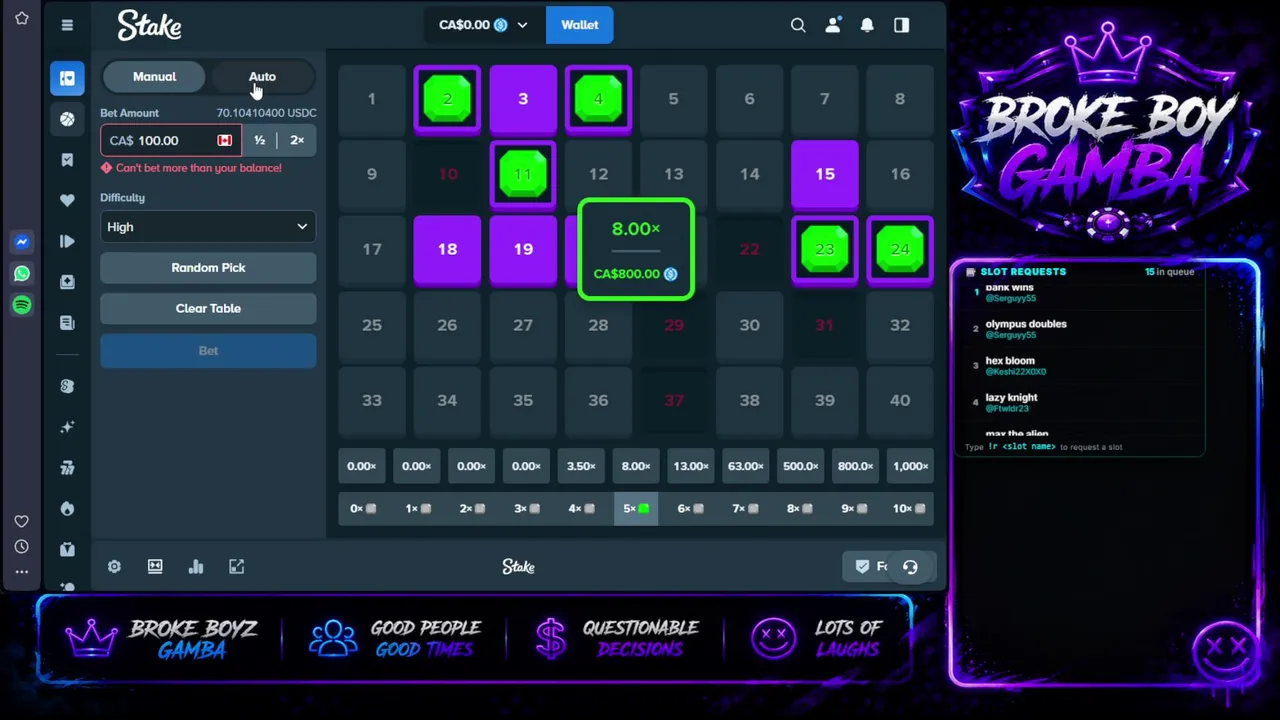Open Spotify in the browser sidebar
The width and height of the screenshot is (1280, 720).
click(22, 305)
